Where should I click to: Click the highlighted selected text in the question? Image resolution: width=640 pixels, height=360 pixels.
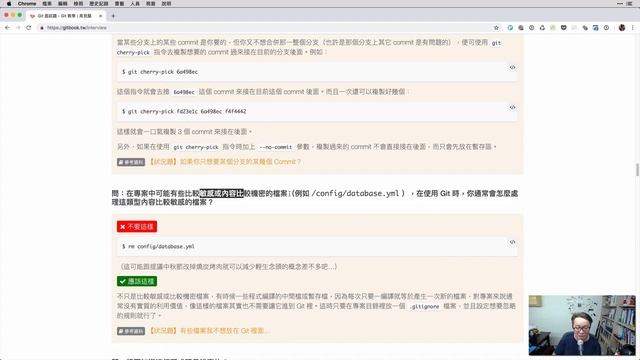pyautogui.click(x=221, y=193)
